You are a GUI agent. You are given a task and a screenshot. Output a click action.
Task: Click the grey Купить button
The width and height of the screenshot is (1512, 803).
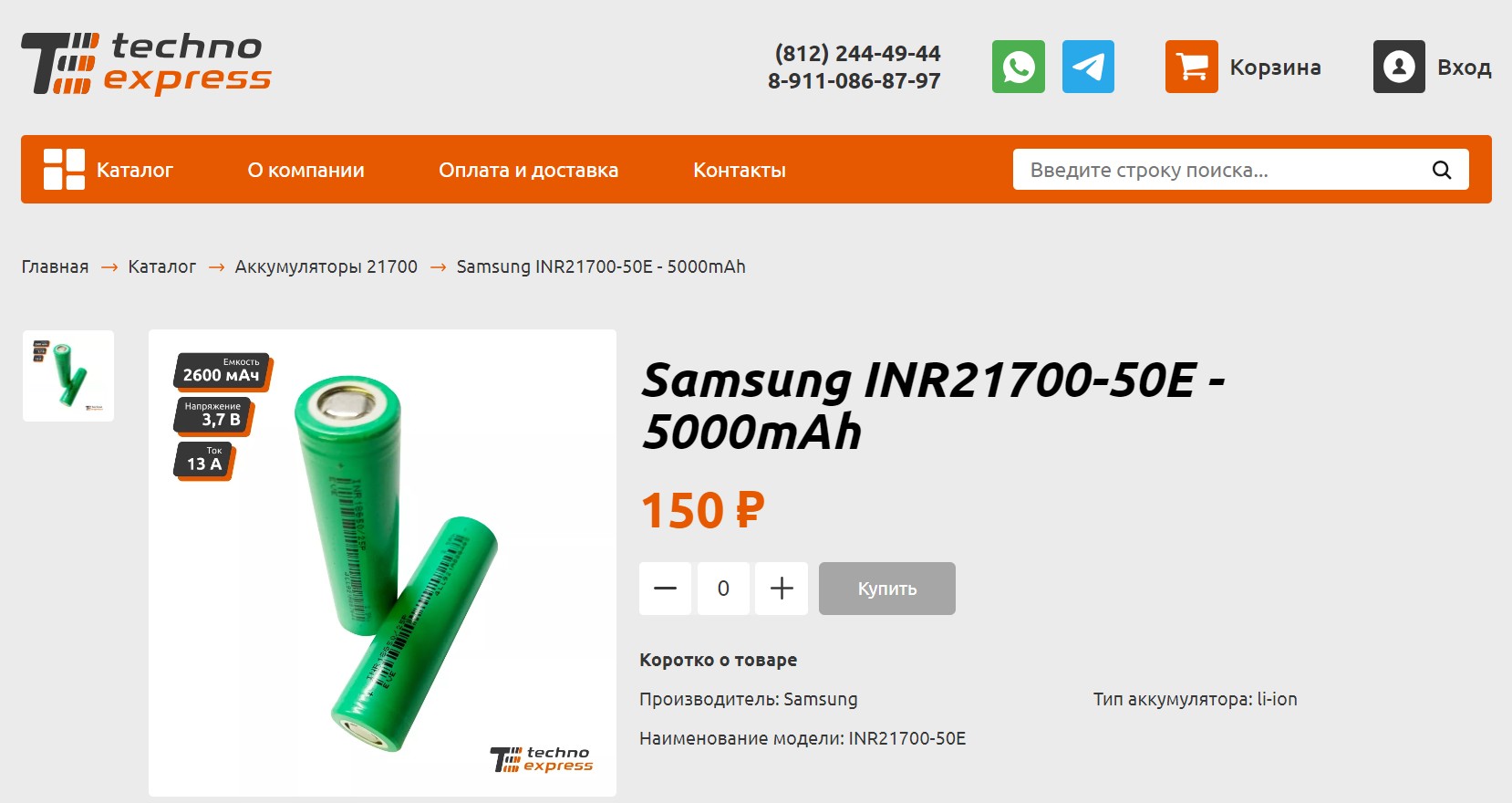887,589
